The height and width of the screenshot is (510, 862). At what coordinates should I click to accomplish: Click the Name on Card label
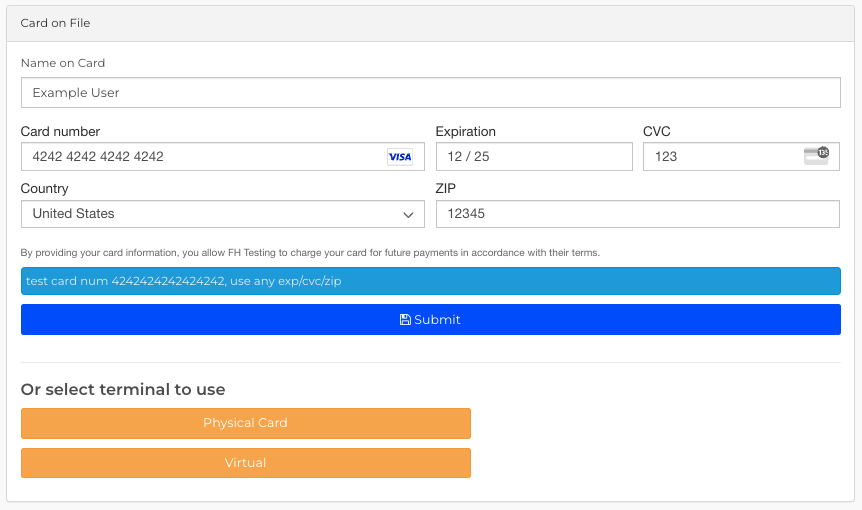[63, 63]
